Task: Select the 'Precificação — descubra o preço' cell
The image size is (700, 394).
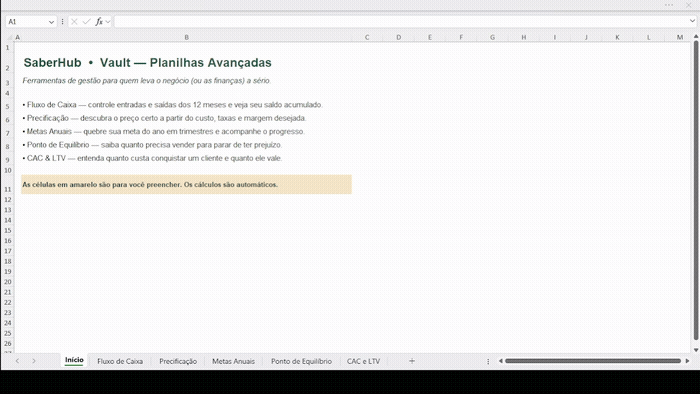Action: pos(186,118)
